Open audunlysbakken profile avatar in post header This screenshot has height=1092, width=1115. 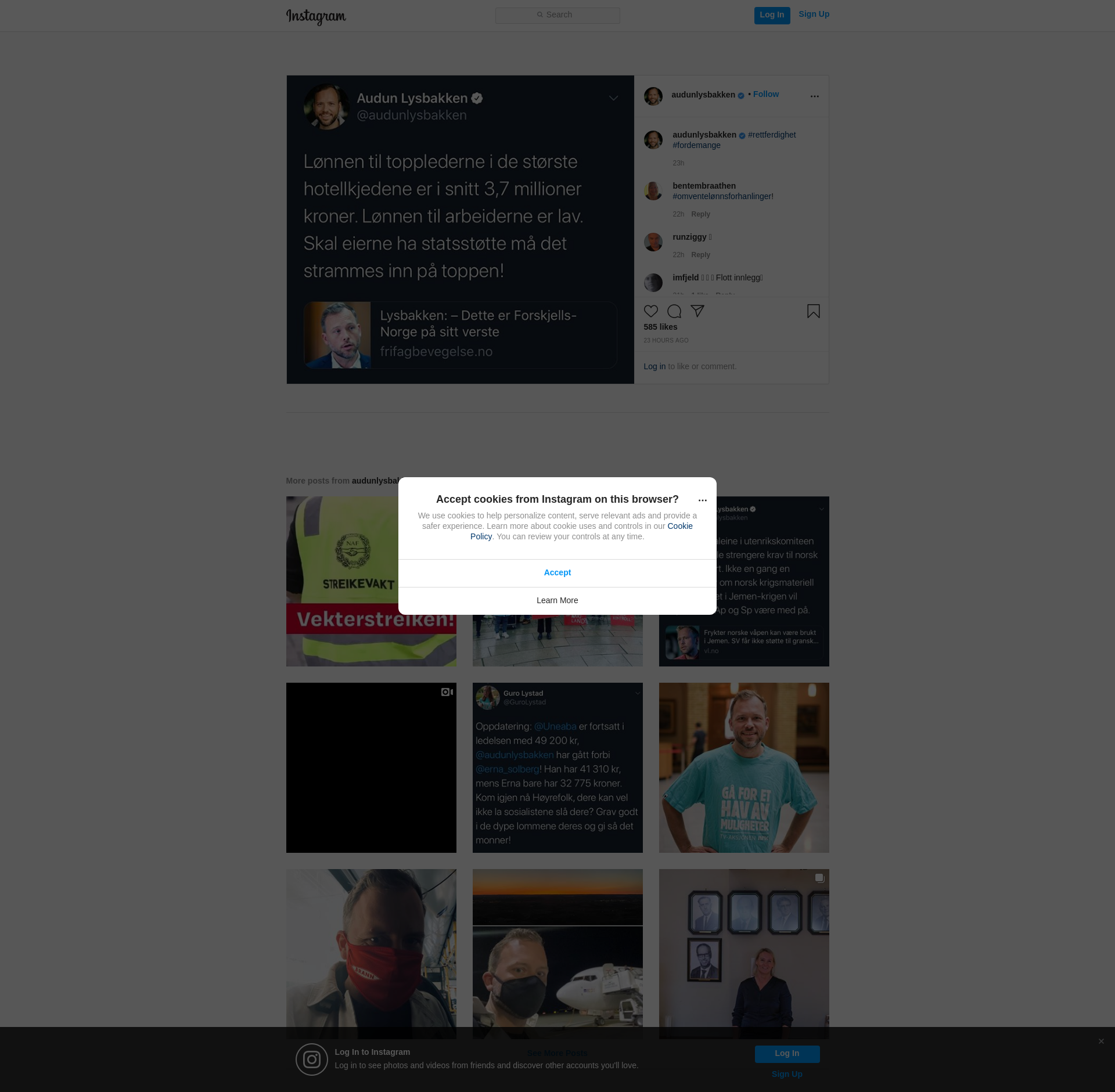[x=653, y=96]
